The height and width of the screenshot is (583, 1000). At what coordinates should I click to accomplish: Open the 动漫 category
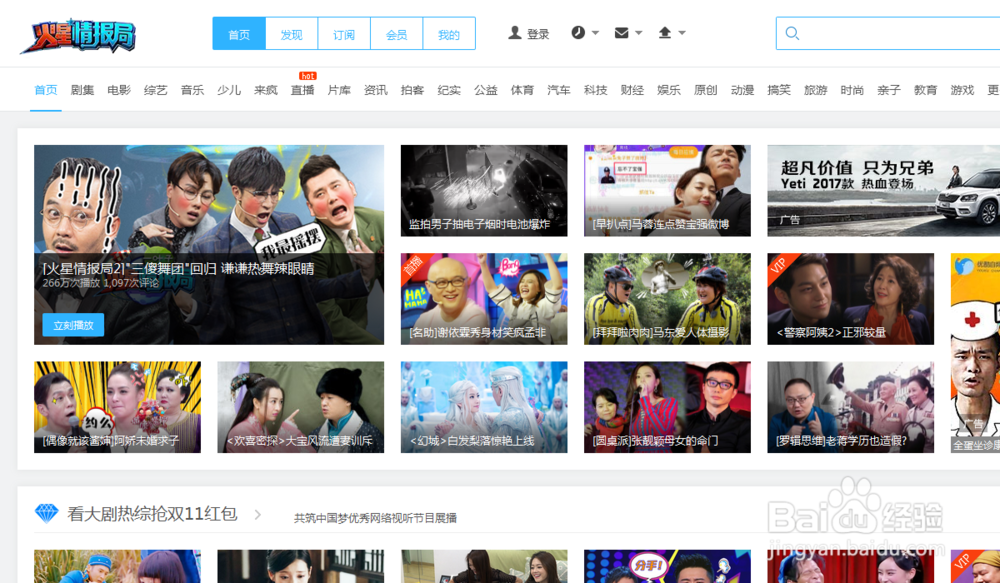tap(742, 90)
